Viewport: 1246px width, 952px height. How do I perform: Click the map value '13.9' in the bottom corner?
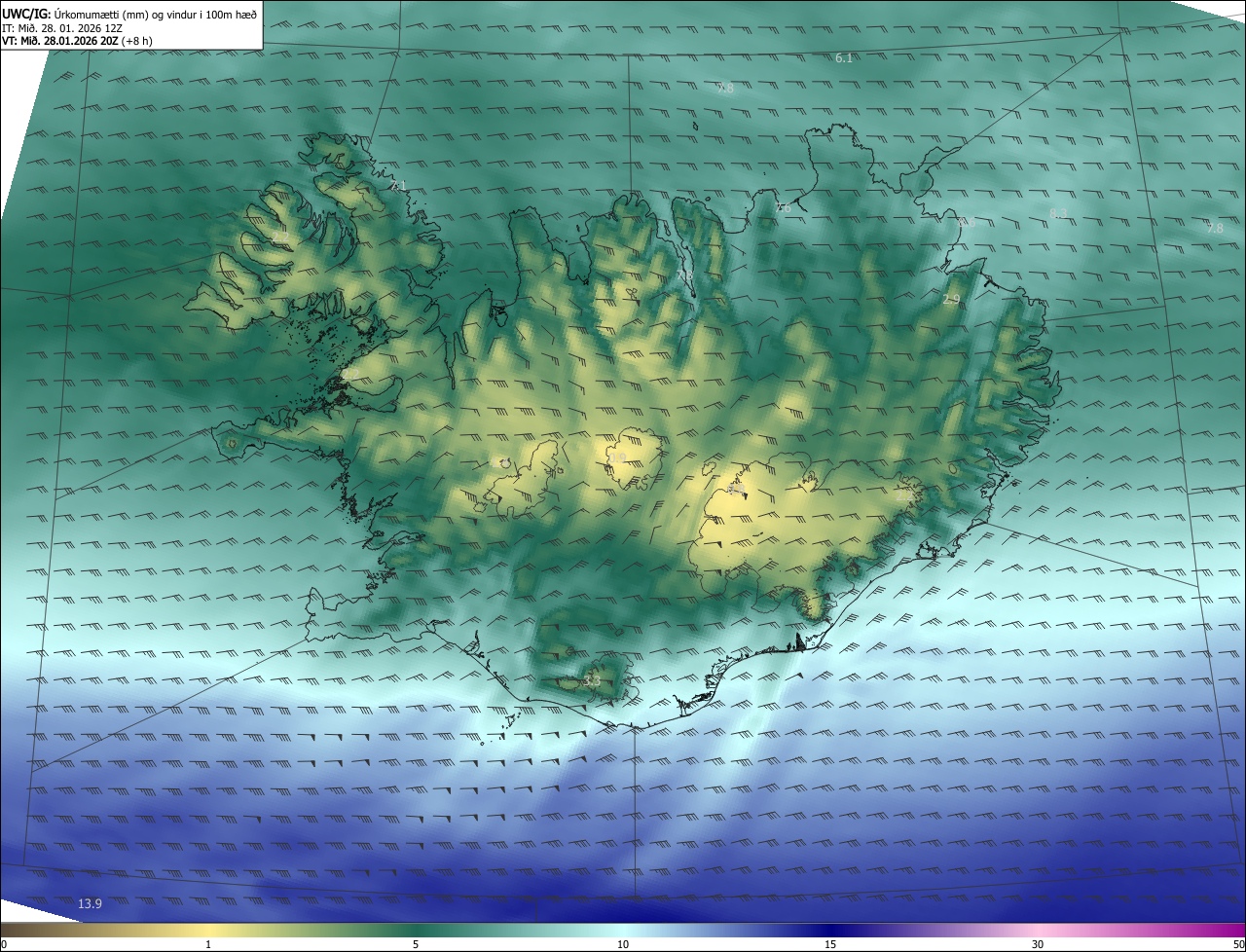(90, 904)
